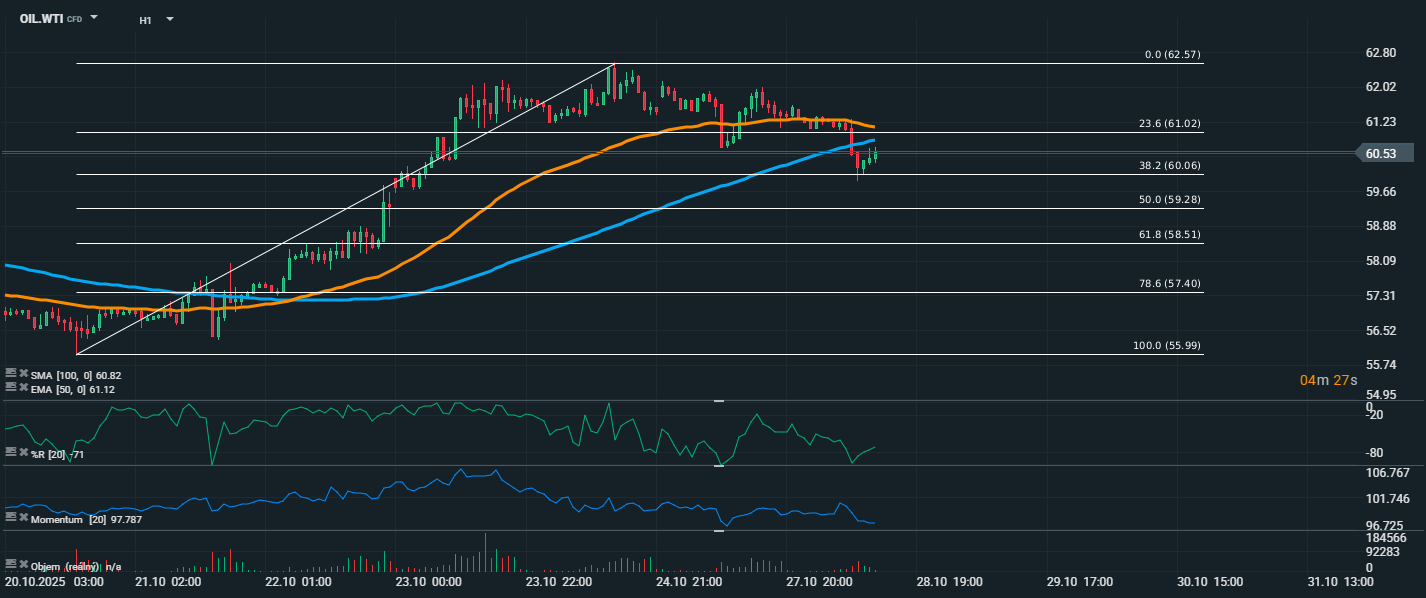
Task: Click the H1 timeframe label
Action: pyautogui.click(x=145, y=19)
